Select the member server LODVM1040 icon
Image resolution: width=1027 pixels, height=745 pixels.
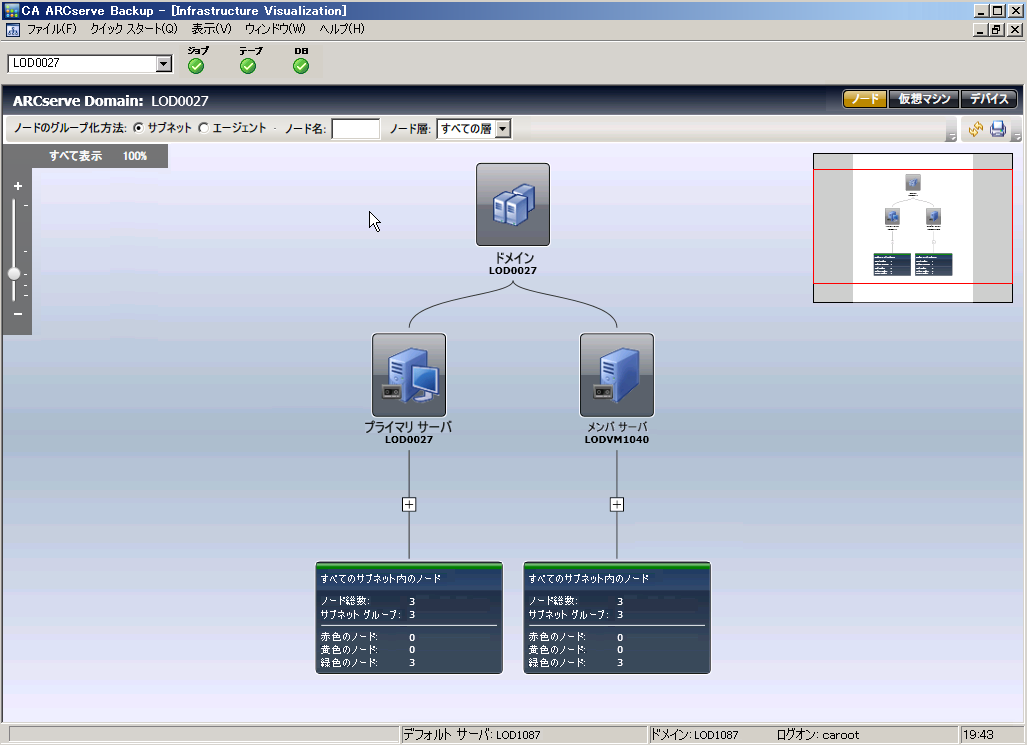click(x=616, y=375)
